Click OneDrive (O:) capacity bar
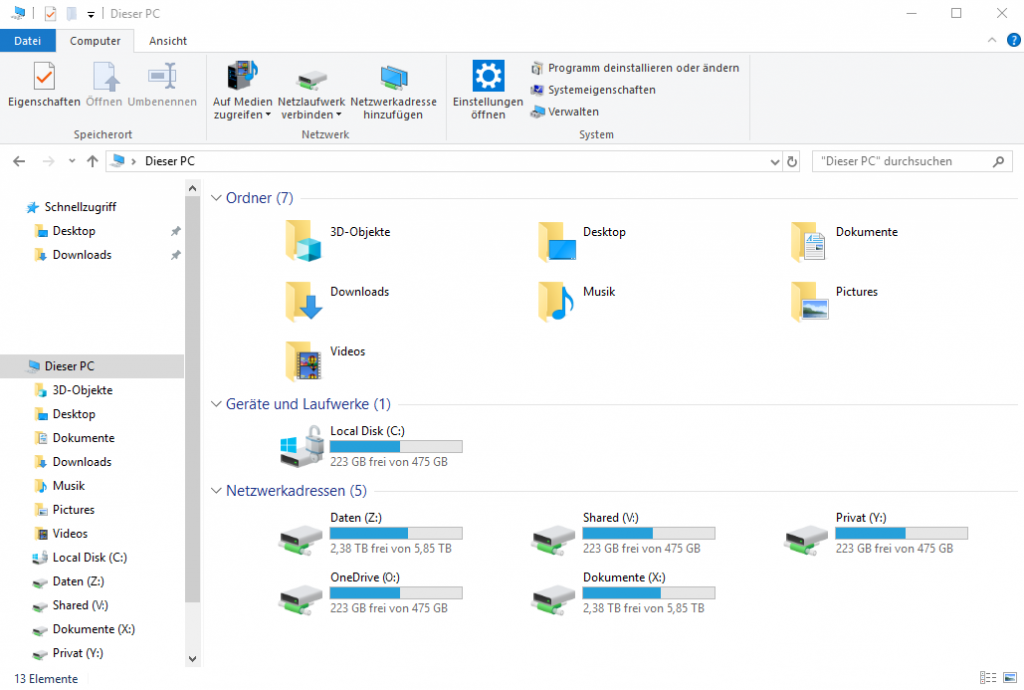 coord(396,593)
